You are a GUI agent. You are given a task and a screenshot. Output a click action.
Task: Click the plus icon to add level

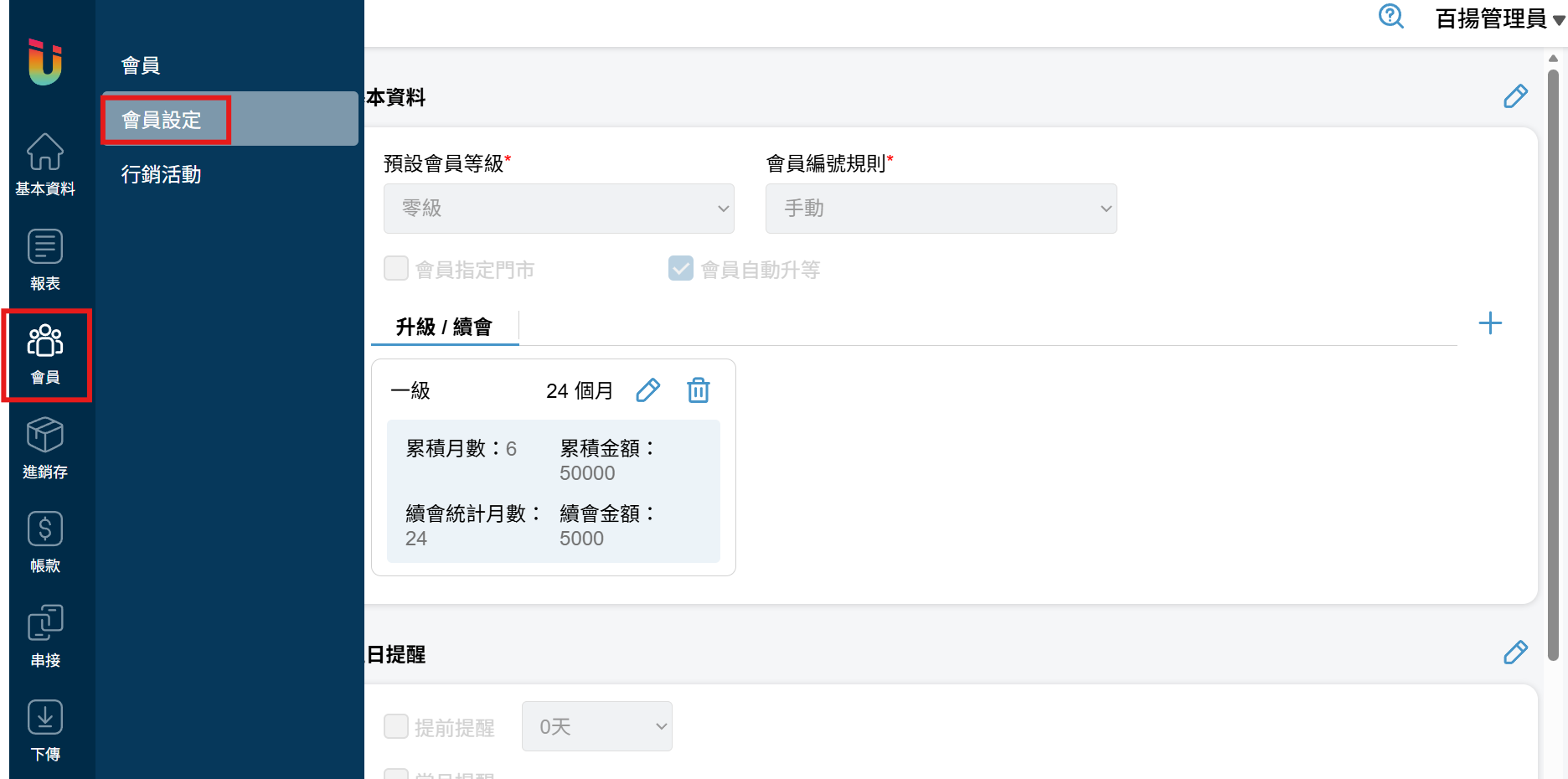(x=1490, y=323)
